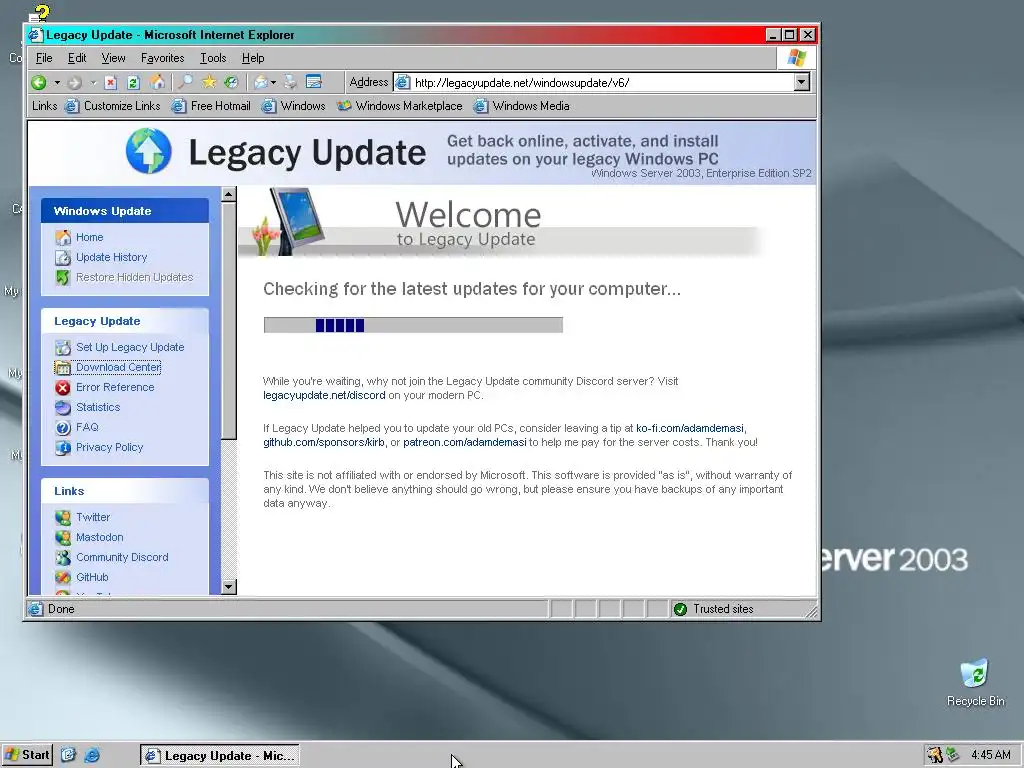Click the Update History clock icon

point(63,257)
